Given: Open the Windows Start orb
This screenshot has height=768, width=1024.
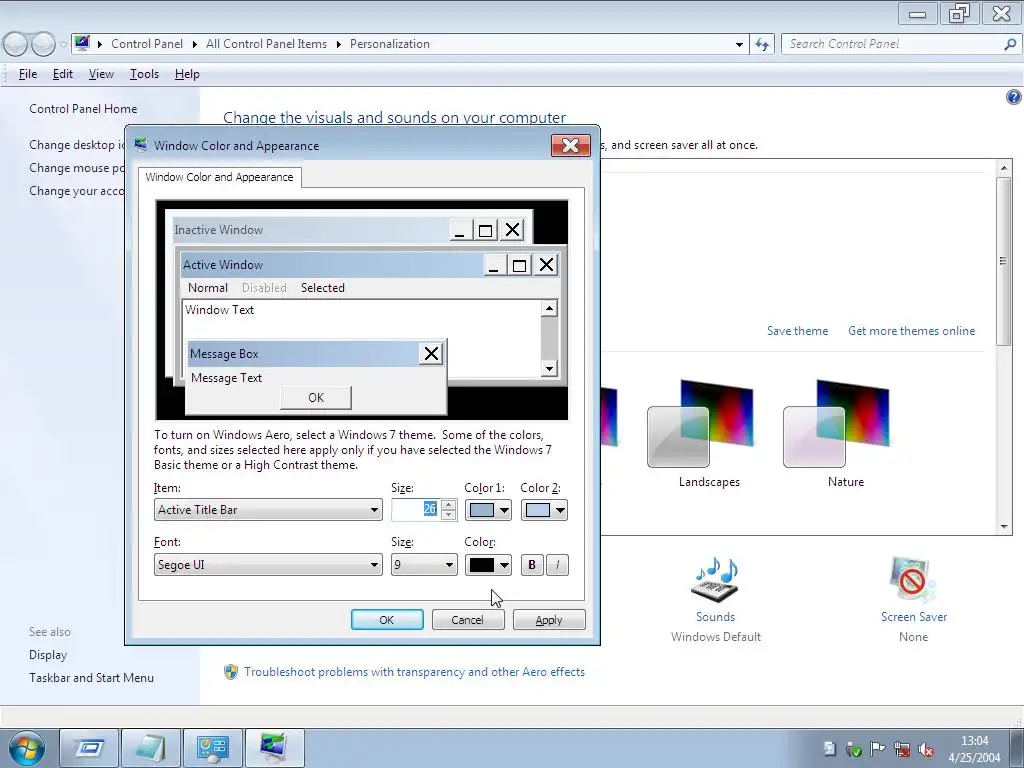Looking at the screenshot, I should pyautogui.click(x=27, y=748).
